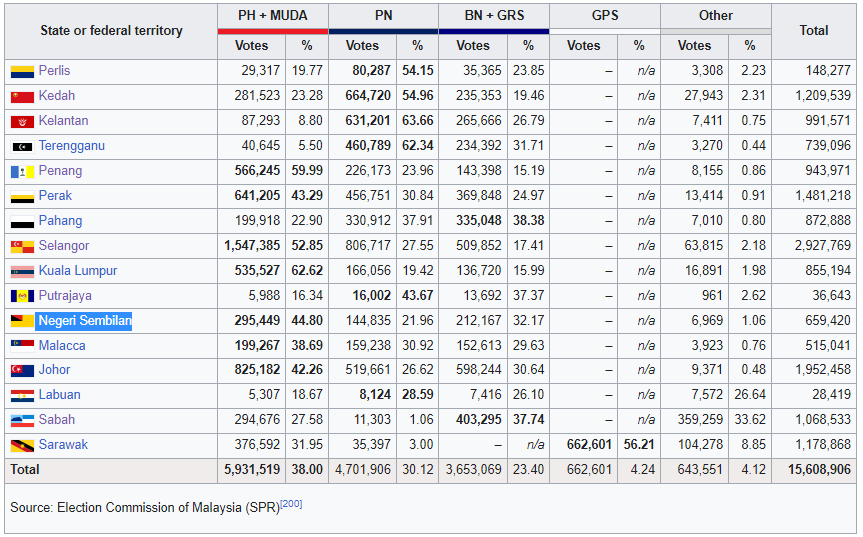Click the Other column header
The image size is (863, 537).
[x=715, y=15]
